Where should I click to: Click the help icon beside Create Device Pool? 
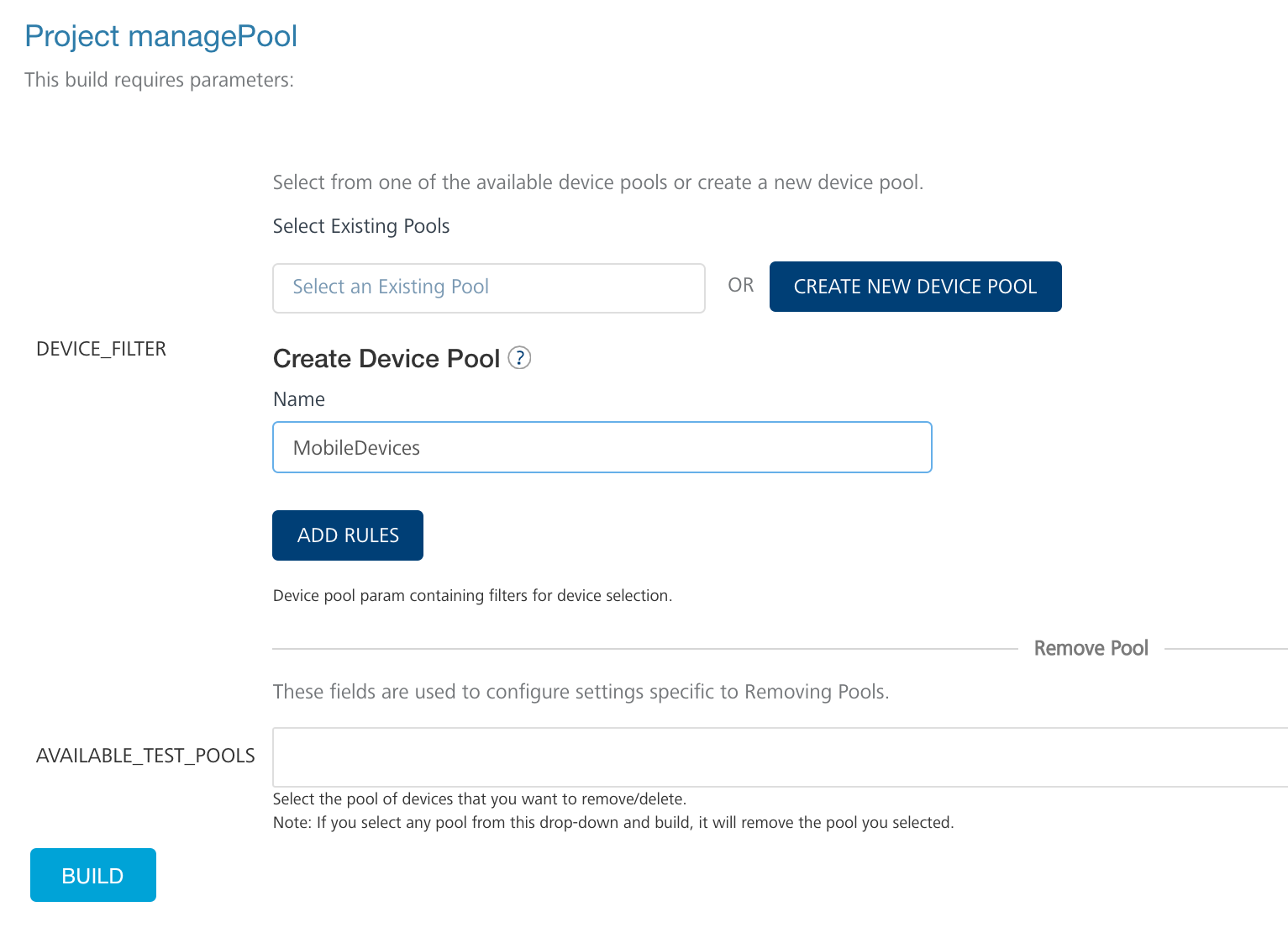click(520, 358)
